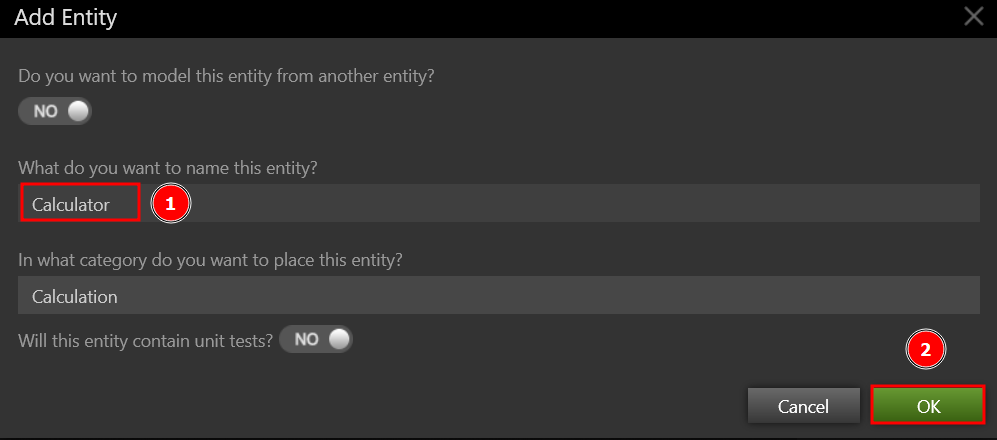
Task: Click NO text on the unit tests switch
Action: click(306, 339)
